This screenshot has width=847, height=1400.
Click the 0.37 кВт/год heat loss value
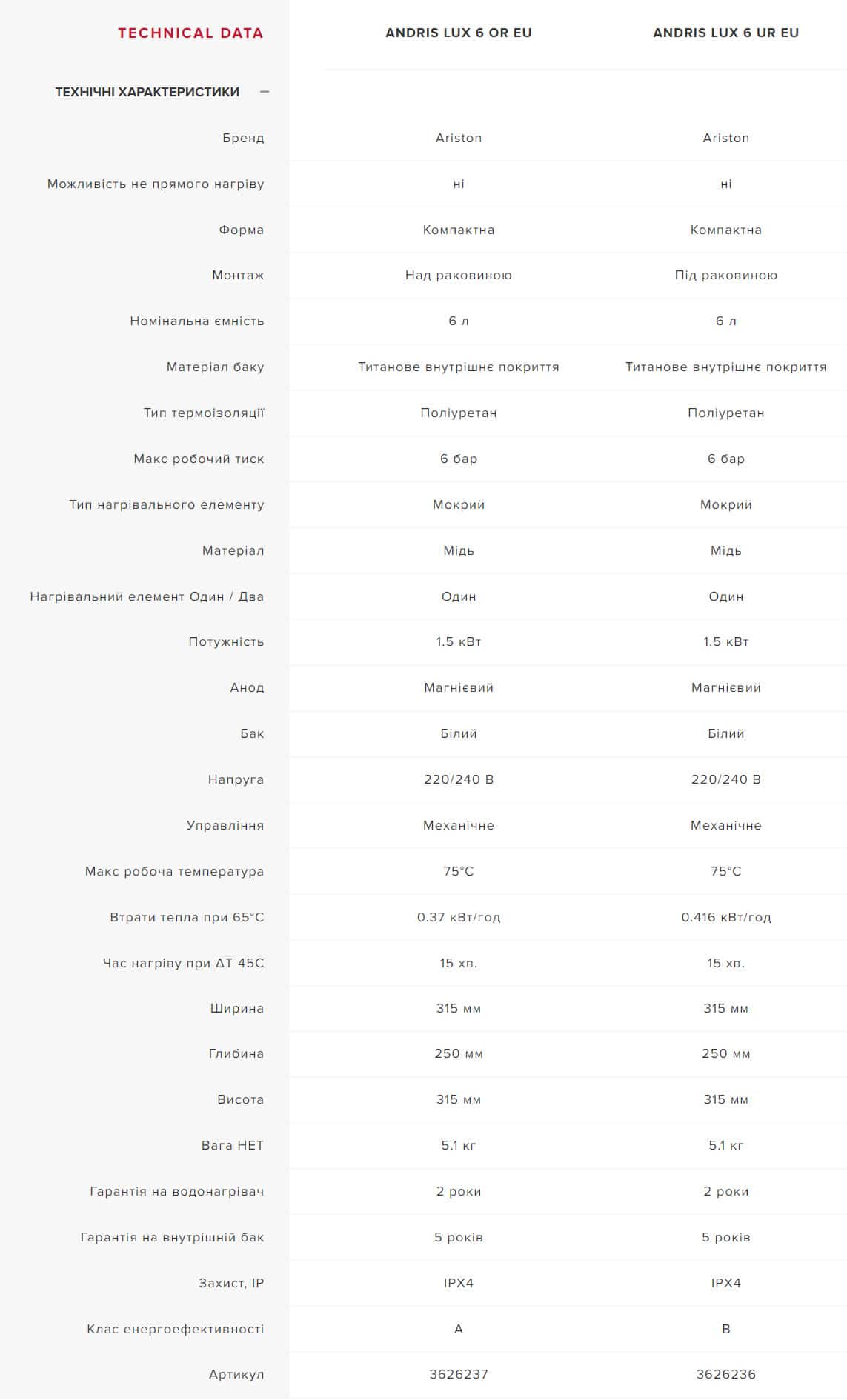pos(458,917)
